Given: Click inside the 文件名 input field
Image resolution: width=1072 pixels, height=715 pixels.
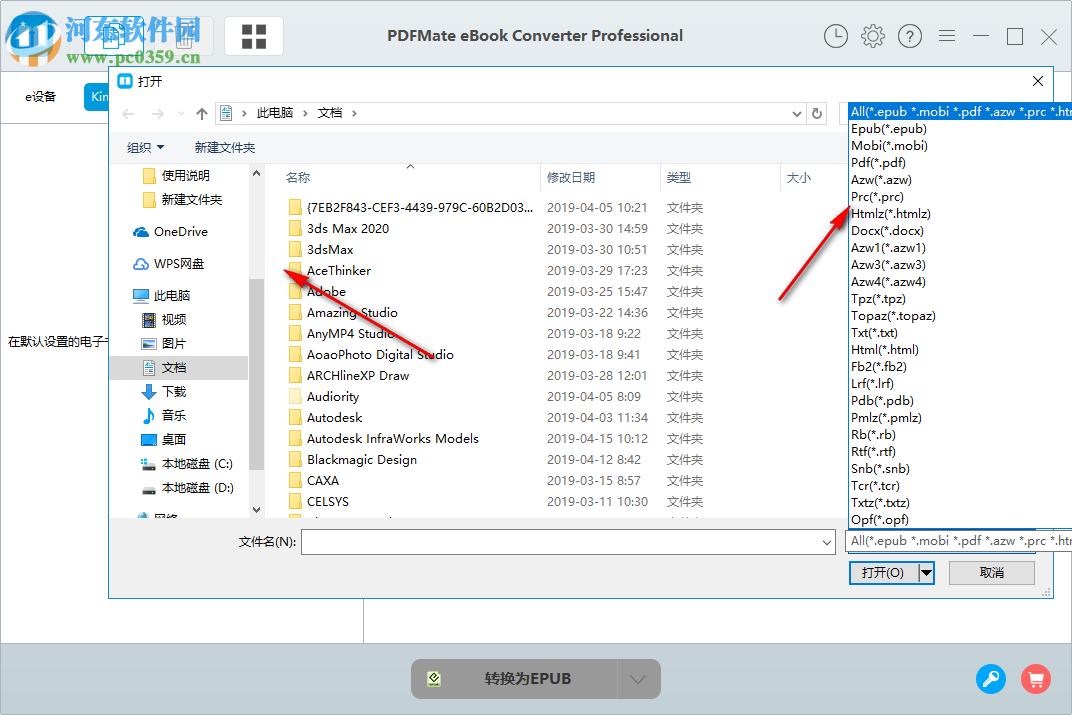Looking at the screenshot, I should 560,541.
